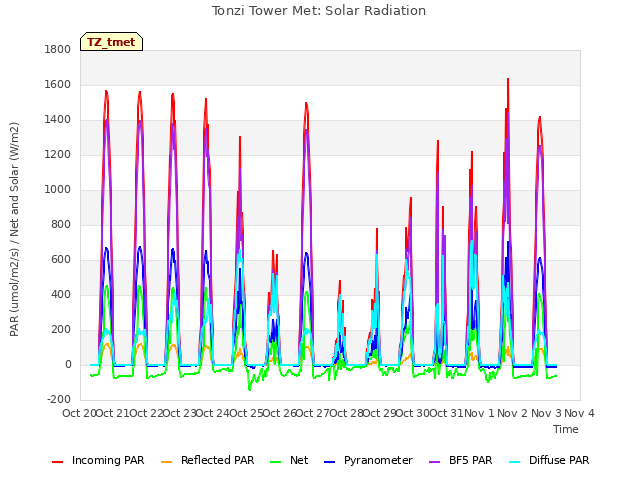640x480 pixels.
Task: Click the -200 y-axis tick label
Action: 59,400
